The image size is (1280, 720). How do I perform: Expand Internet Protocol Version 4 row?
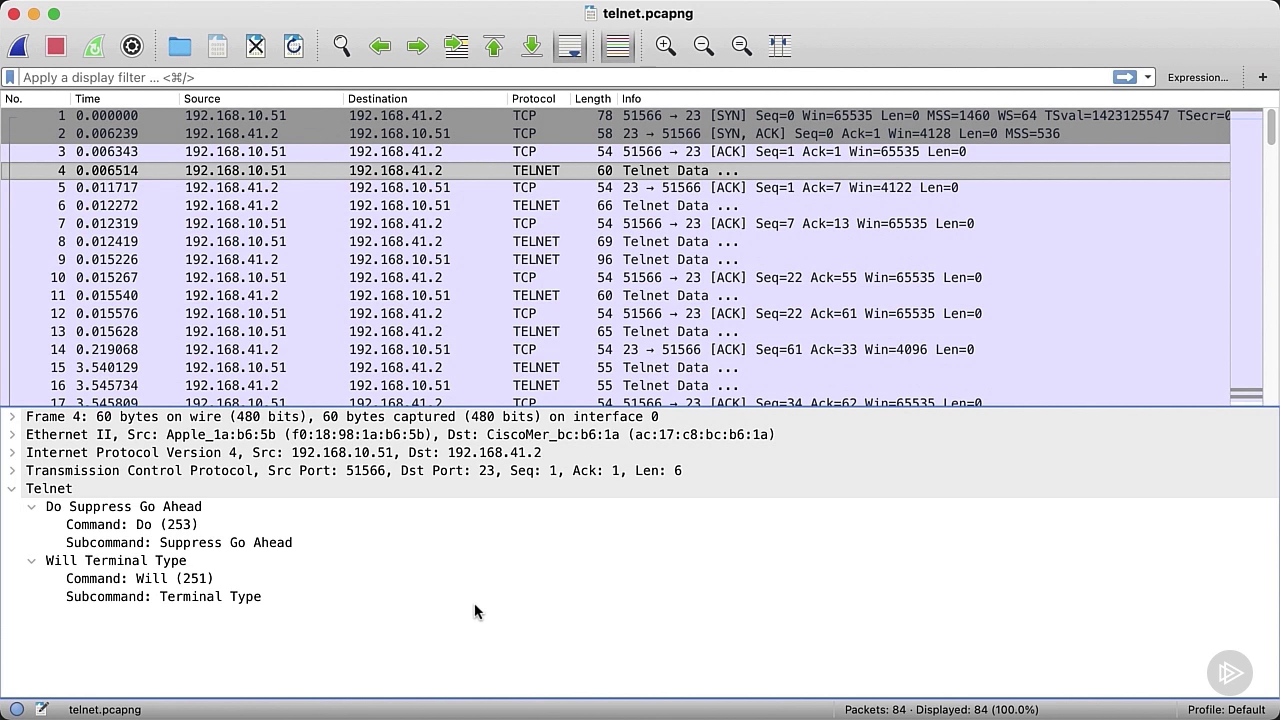12,453
